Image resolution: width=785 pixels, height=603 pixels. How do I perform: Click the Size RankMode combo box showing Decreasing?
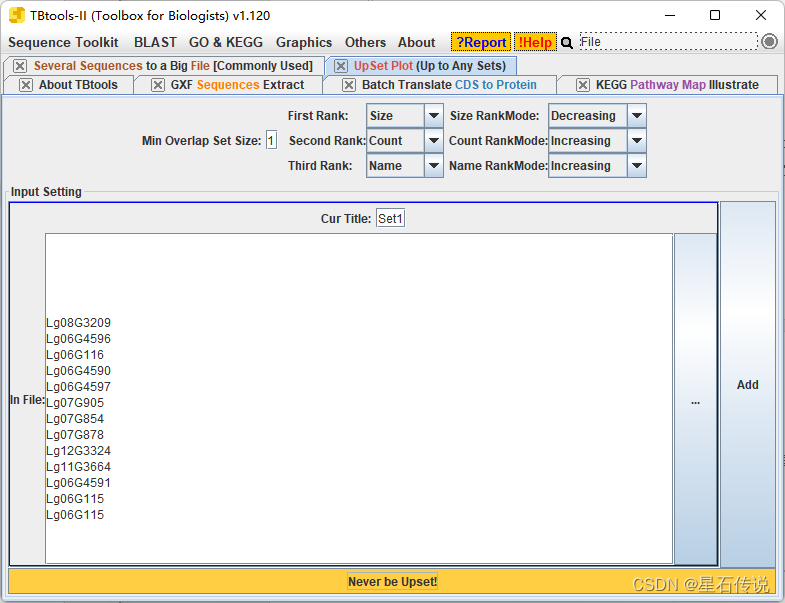[x=597, y=116]
